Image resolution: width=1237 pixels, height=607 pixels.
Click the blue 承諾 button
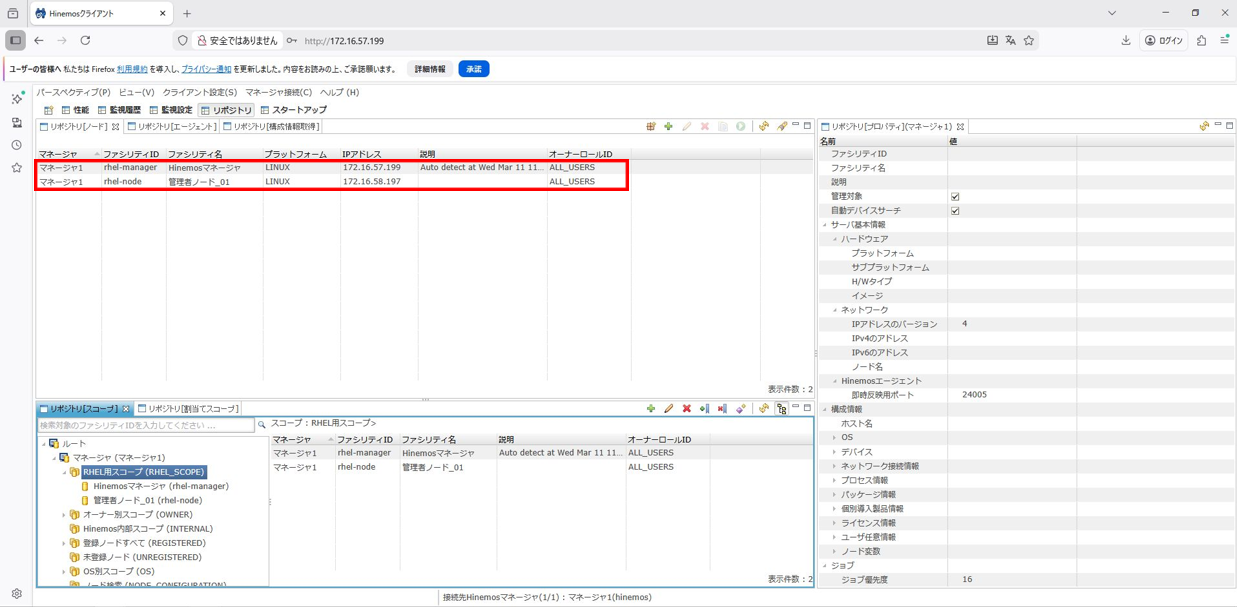(473, 69)
